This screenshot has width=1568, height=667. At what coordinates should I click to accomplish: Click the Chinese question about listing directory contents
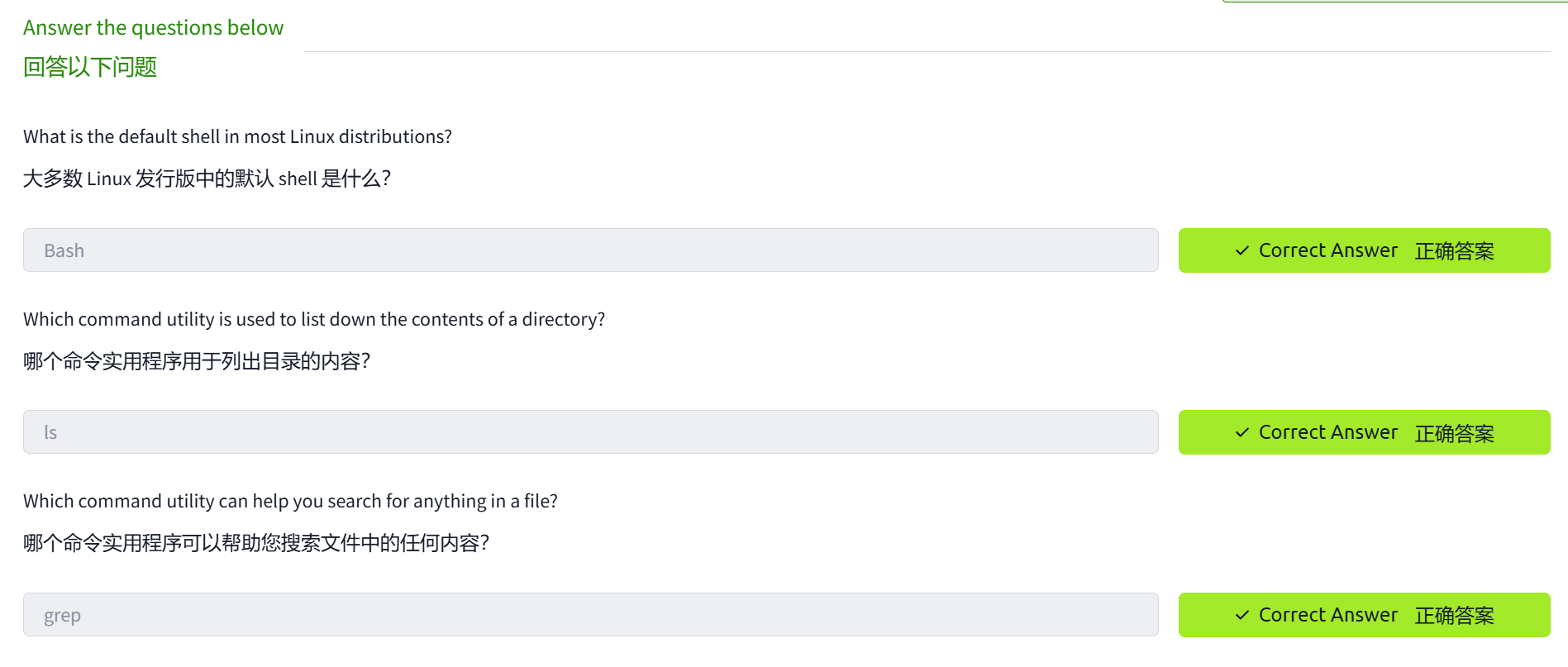pyautogui.click(x=197, y=361)
